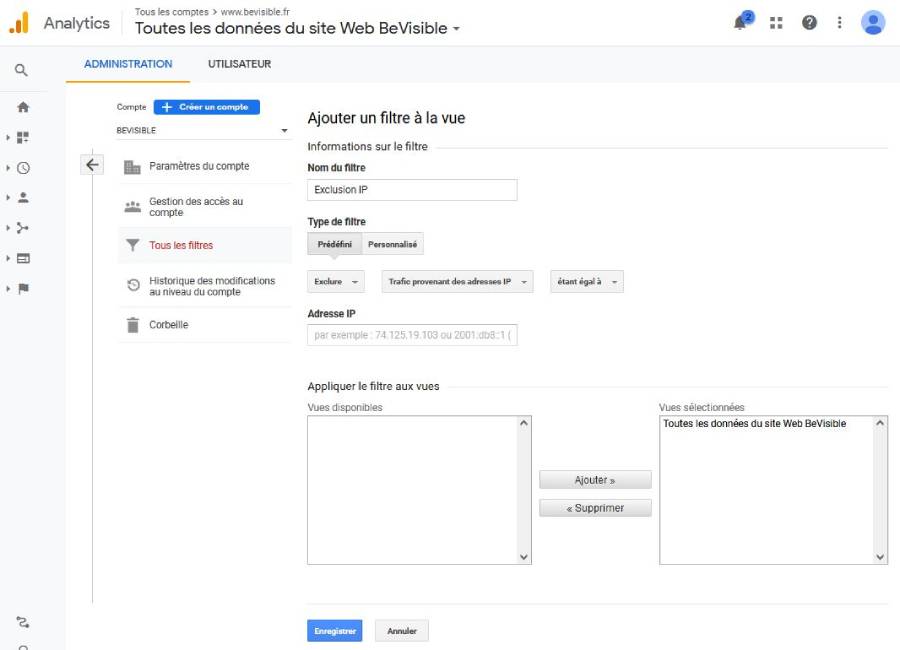Click the Enregistrer button
Screen dimensions: 900x650
click(x=334, y=631)
